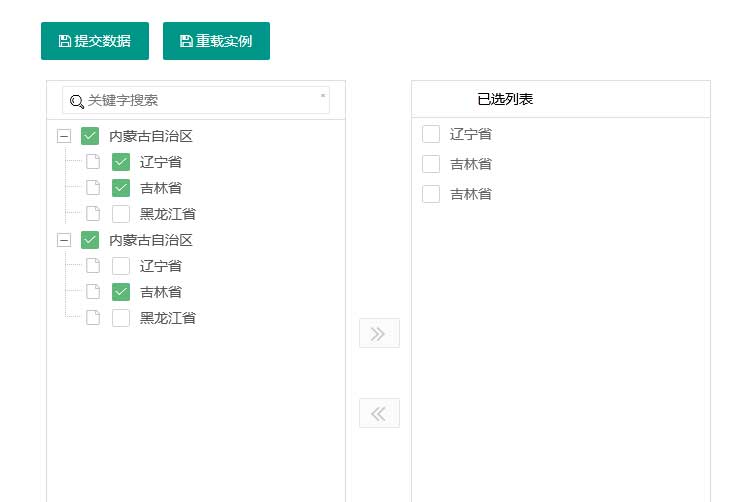
Task: Uncheck the first 内蒙古自治区 checkbox
Action: tap(90, 136)
